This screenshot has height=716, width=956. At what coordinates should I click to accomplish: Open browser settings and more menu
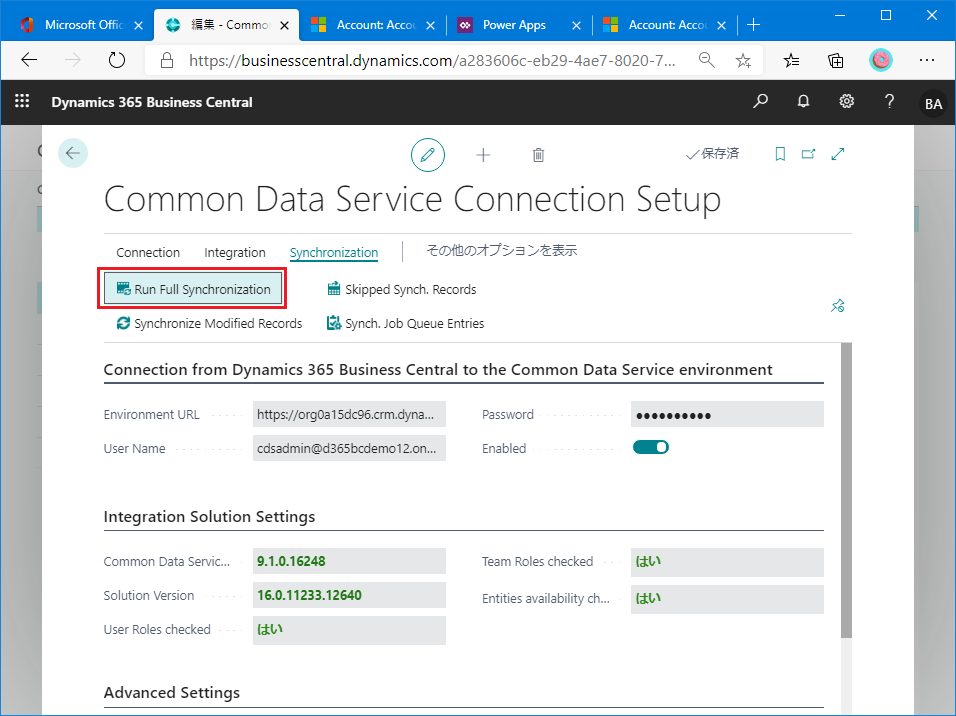pyautogui.click(x=927, y=60)
